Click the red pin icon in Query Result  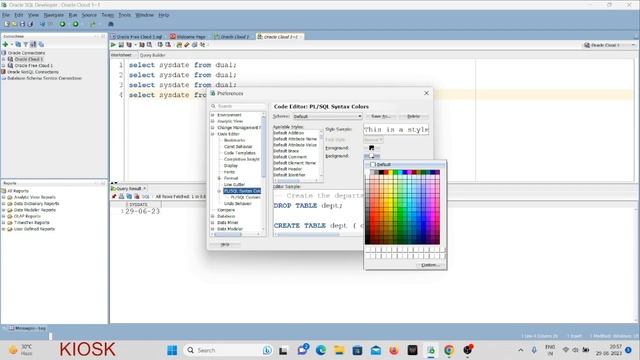[114, 196]
